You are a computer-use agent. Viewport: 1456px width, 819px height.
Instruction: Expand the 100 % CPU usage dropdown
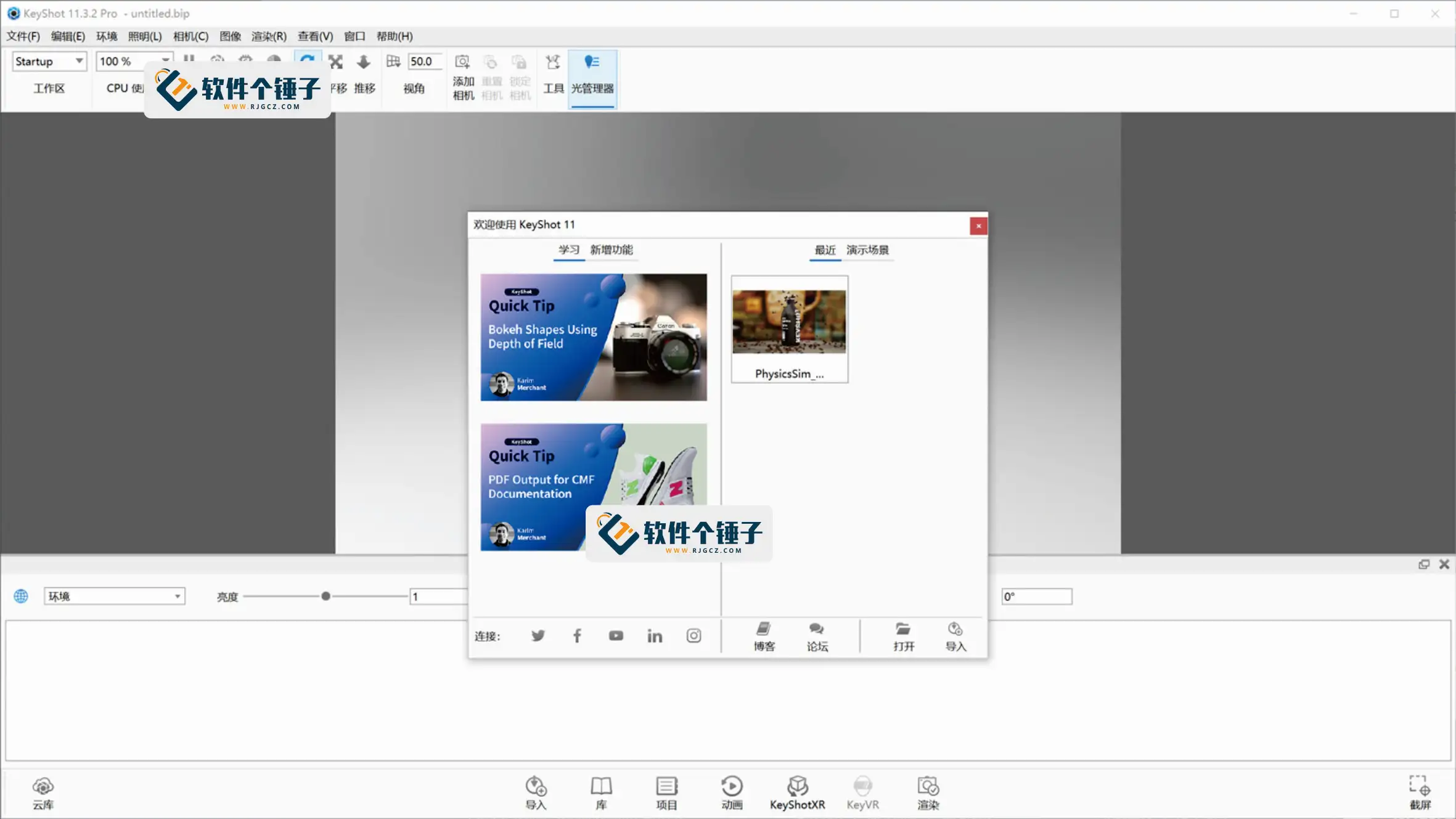click(x=134, y=61)
